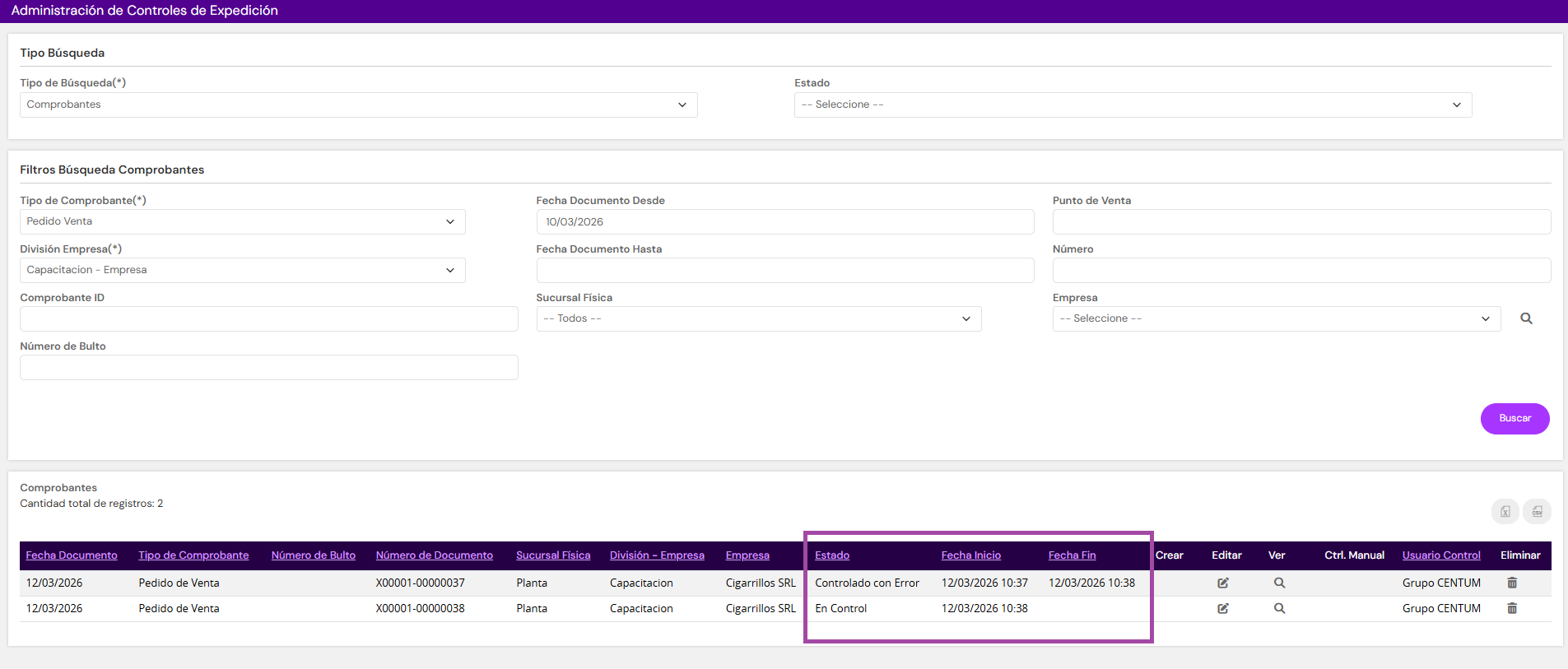Click document number X00001-00000037
The width and height of the screenshot is (1568, 669).
tap(420, 583)
